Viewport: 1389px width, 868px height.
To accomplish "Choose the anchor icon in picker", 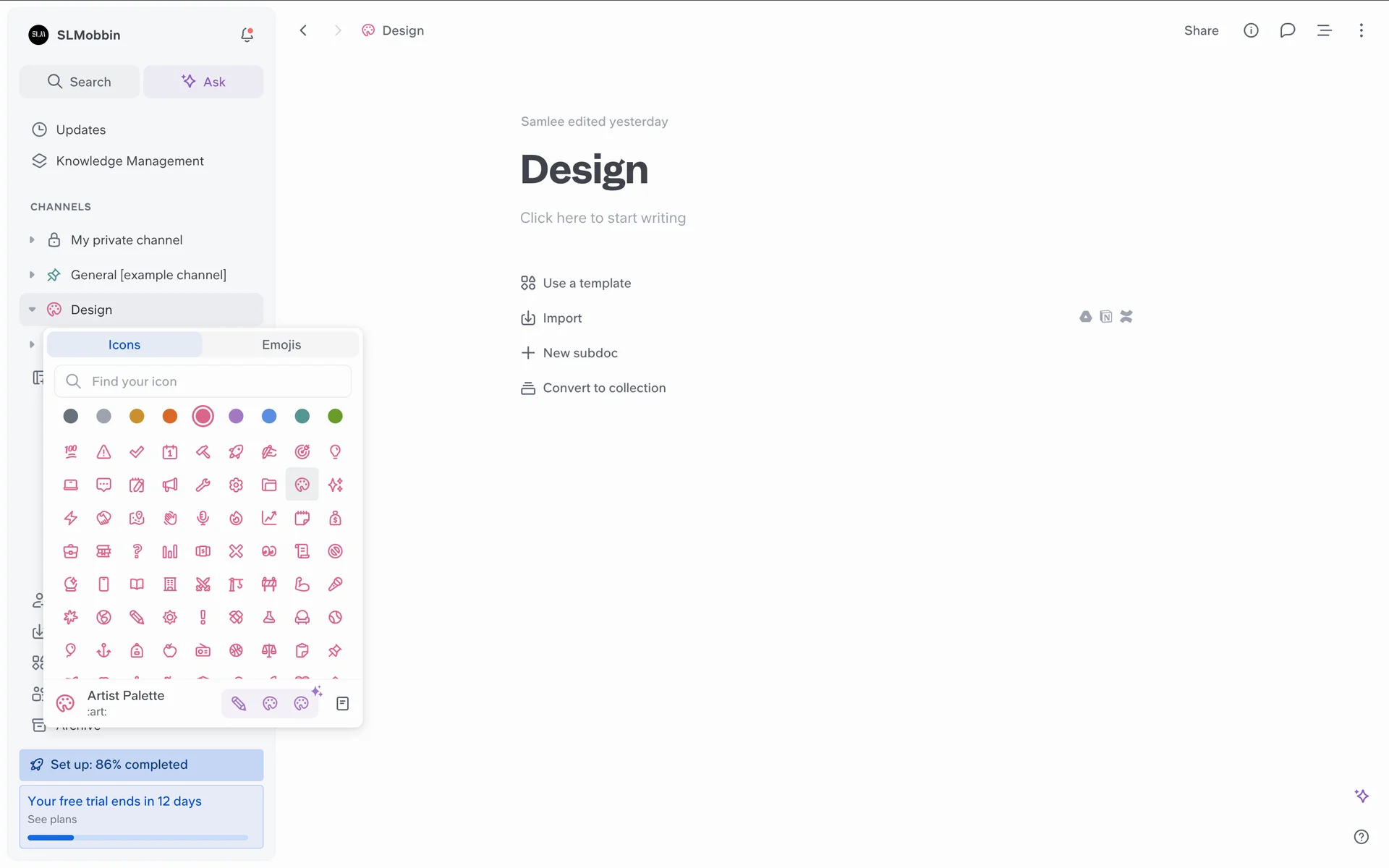I will pos(103,650).
